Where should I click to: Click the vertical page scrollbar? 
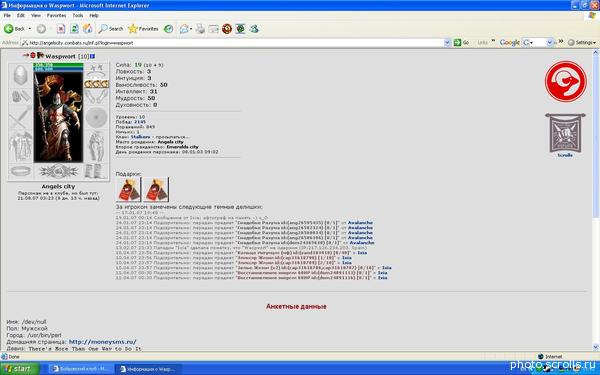click(x=596, y=200)
